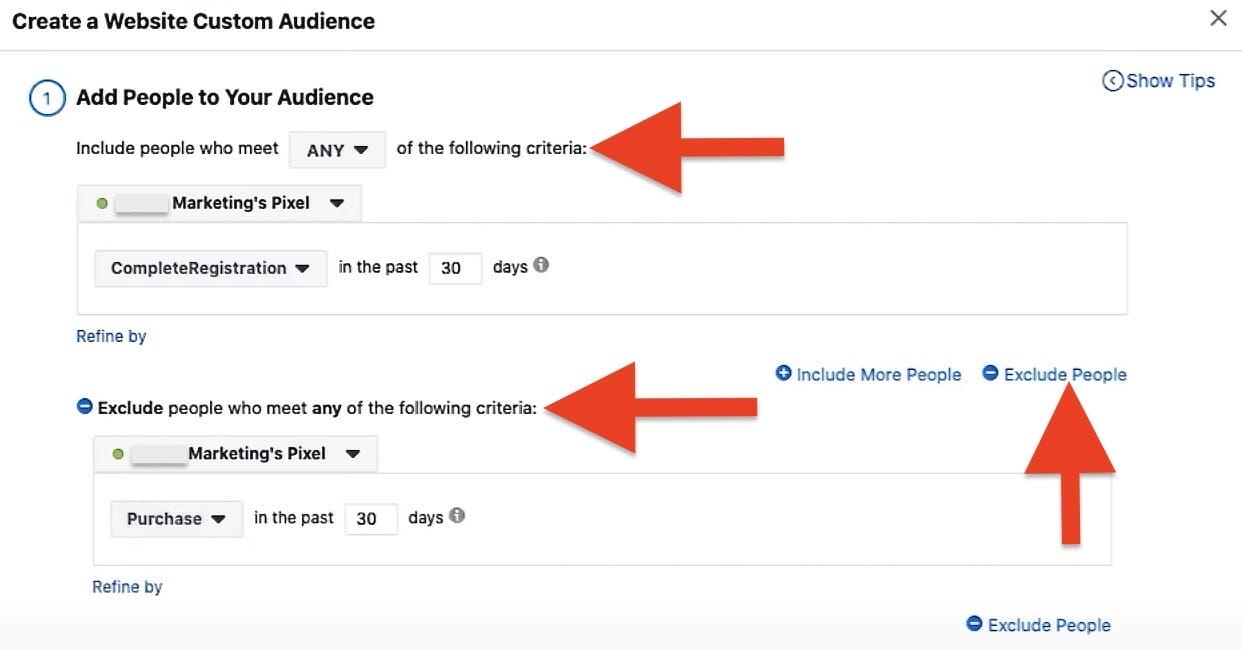Click the minus icon beside bottom Exclude People
Screen dimensions: 1242x650
[x=974, y=624]
